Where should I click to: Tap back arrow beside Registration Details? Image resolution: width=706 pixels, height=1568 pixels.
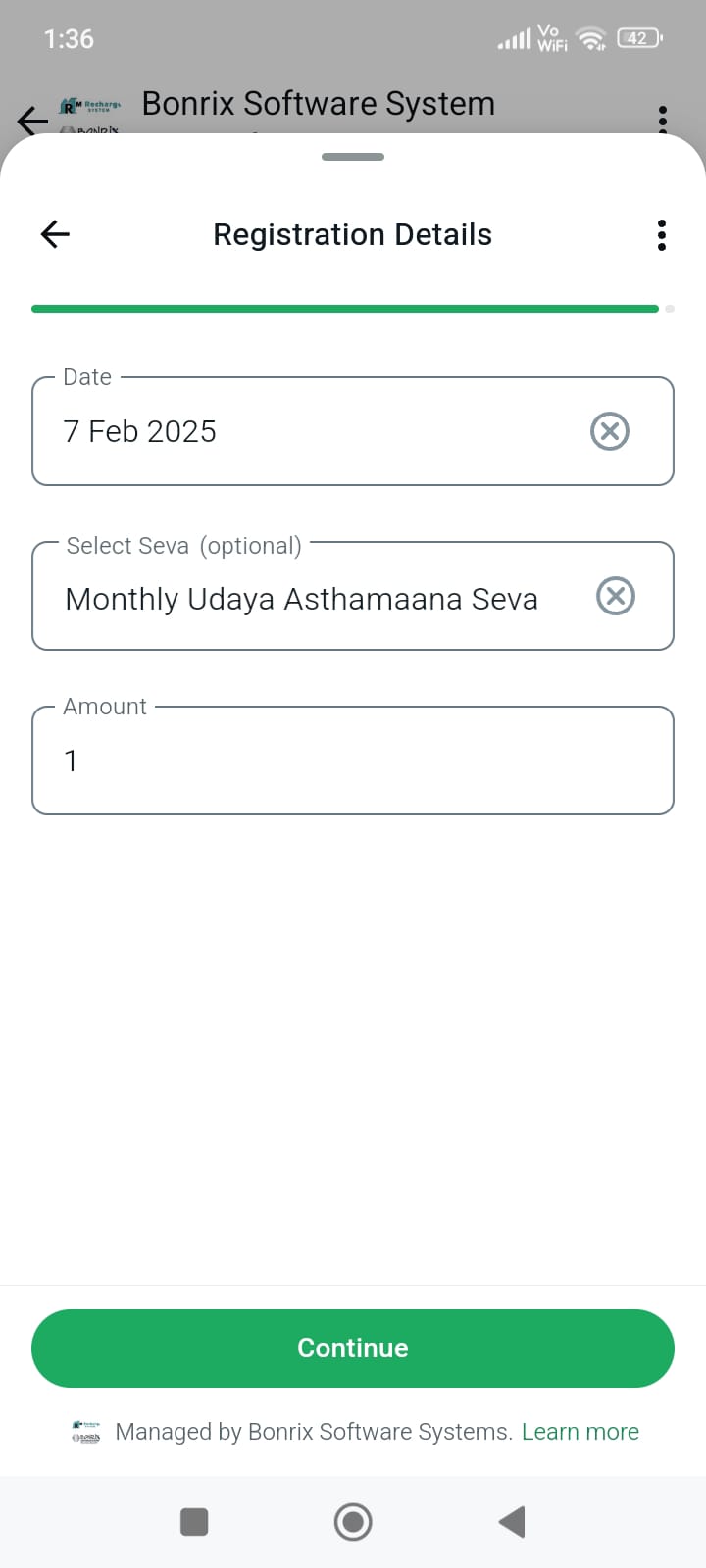click(x=55, y=234)
